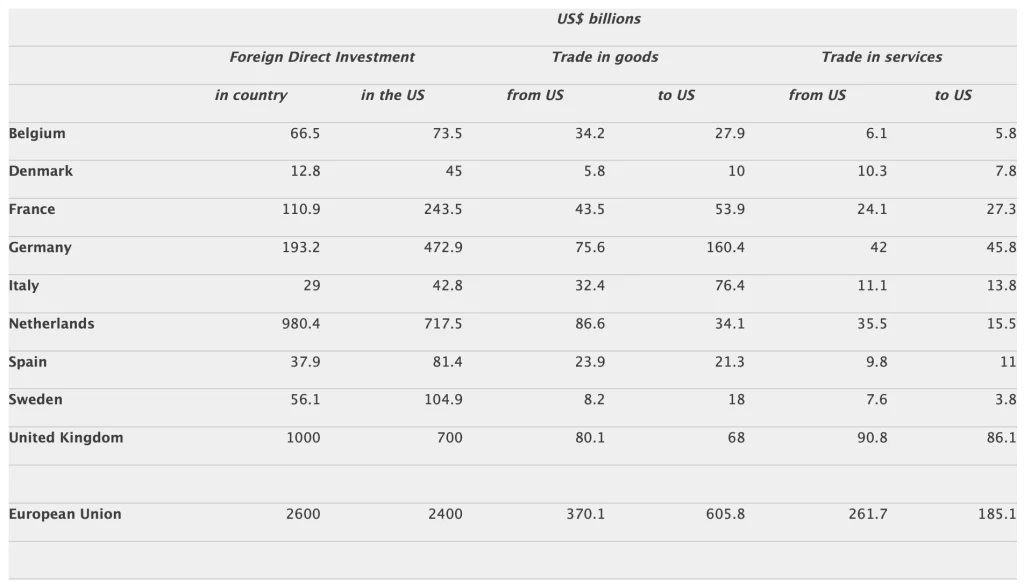Select the 'Trade in goods' header
Viewport: 1024px width, 586px height.
[x=605, y=57]
